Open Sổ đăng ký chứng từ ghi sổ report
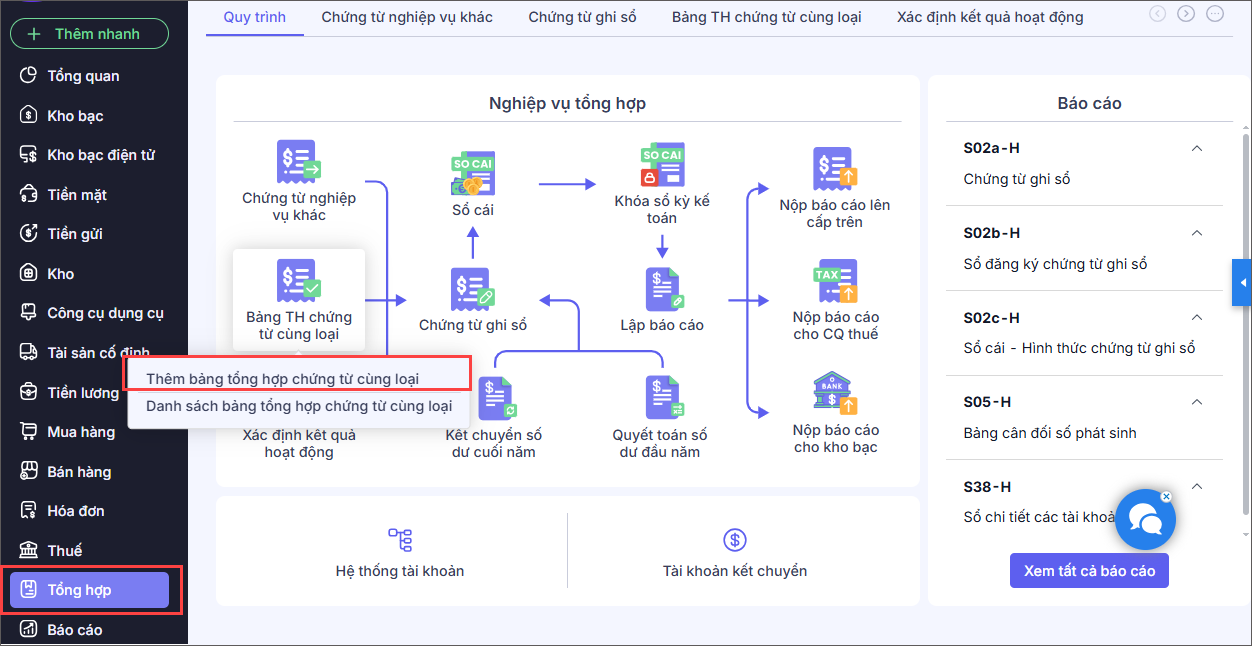The image size is (1252, 646). 1055,264
